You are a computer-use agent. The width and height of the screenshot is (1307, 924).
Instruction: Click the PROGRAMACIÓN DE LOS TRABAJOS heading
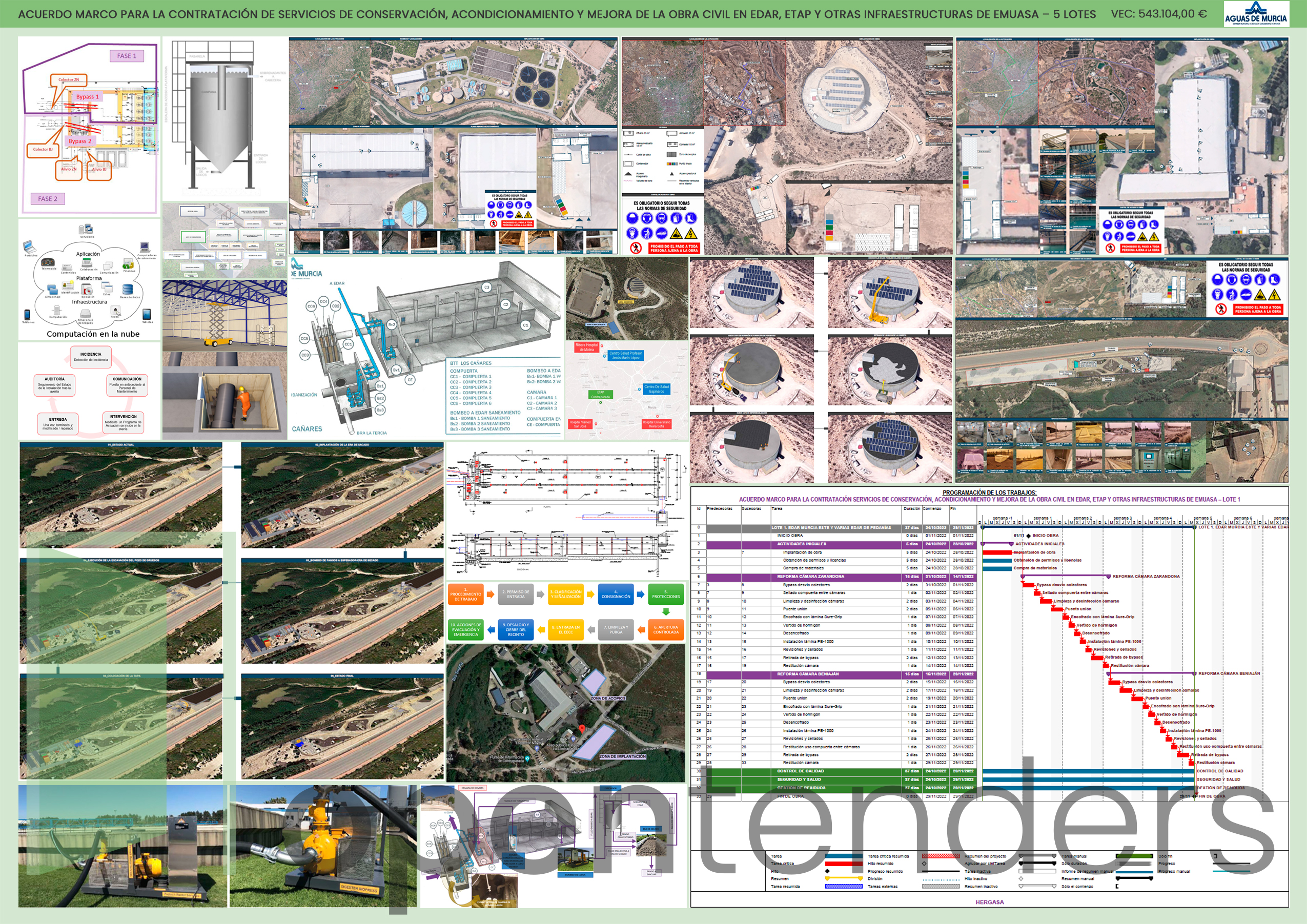989,493
